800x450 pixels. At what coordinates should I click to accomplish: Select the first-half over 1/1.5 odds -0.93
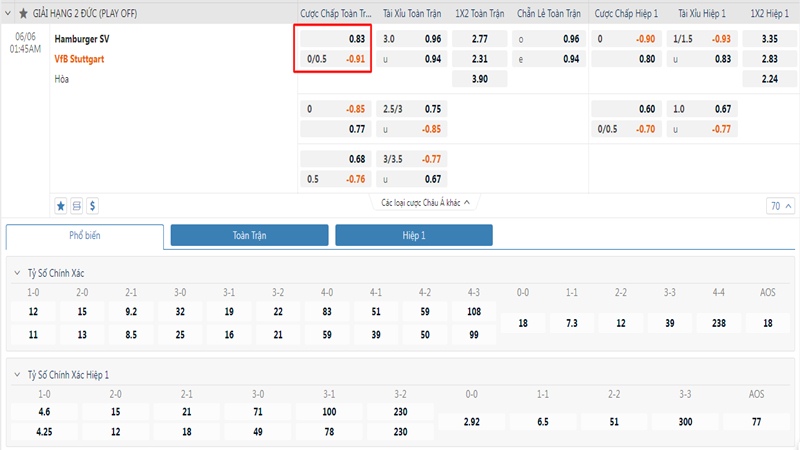tap(702, 39)
